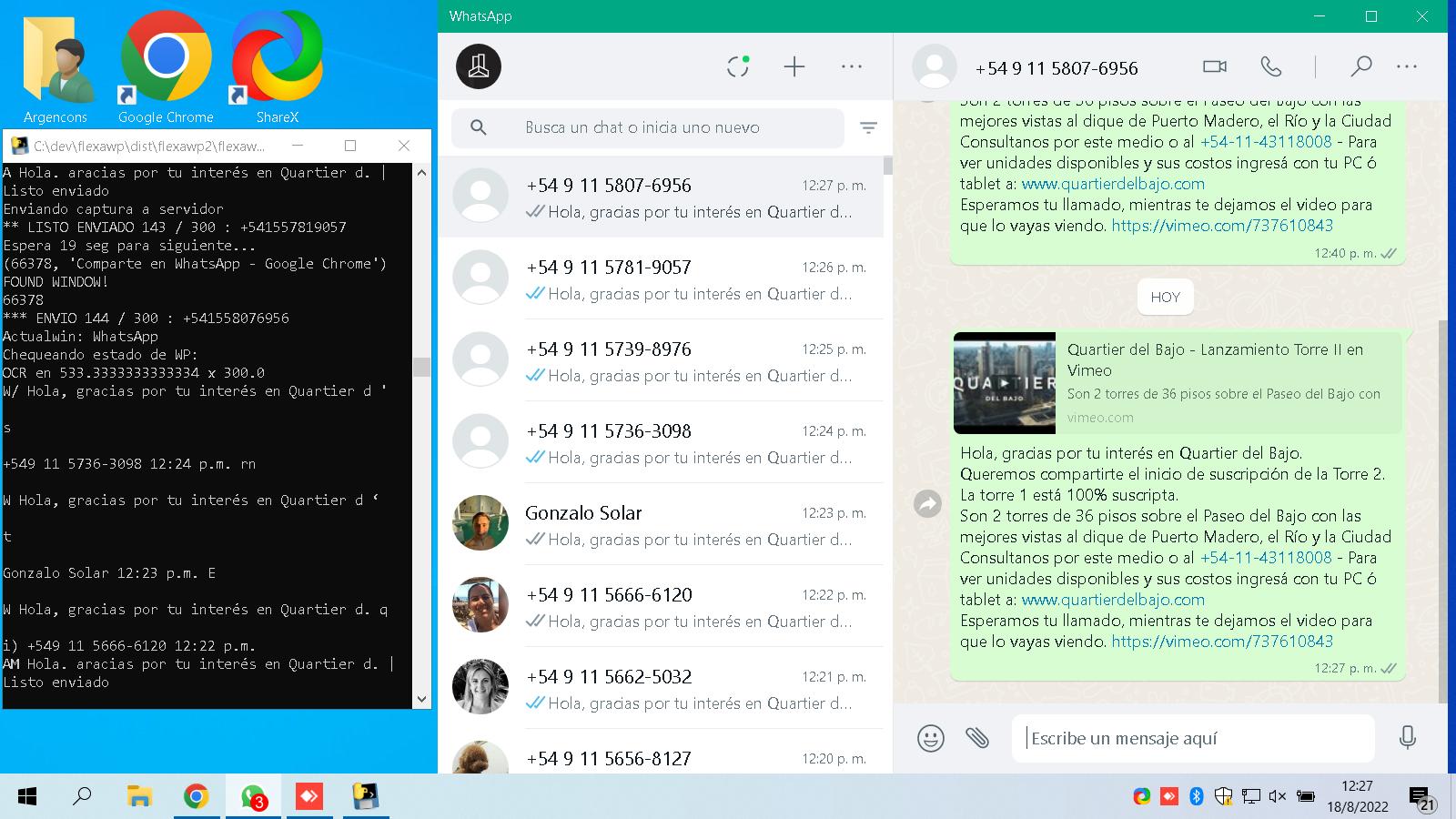1456x819 pixels.
Task: Open the emoji picker
Action: pyautogui.click(x=930, y=738)
